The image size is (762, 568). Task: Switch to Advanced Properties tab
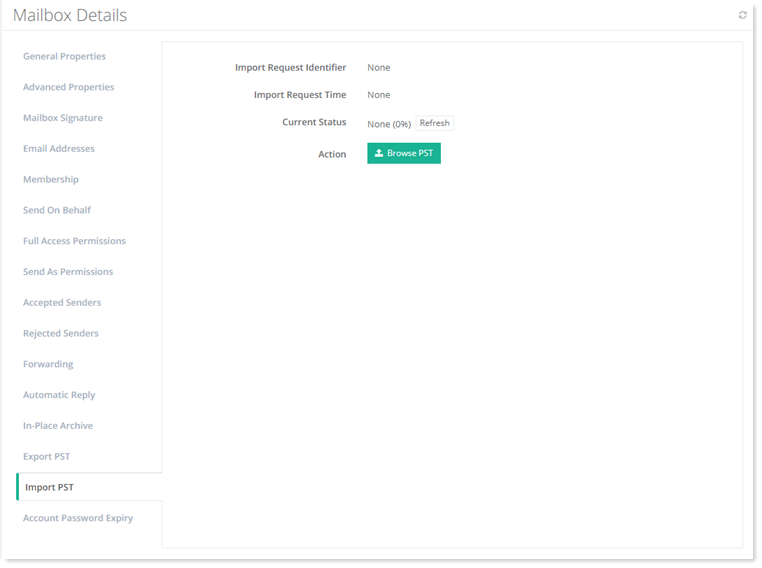point(68,87)
